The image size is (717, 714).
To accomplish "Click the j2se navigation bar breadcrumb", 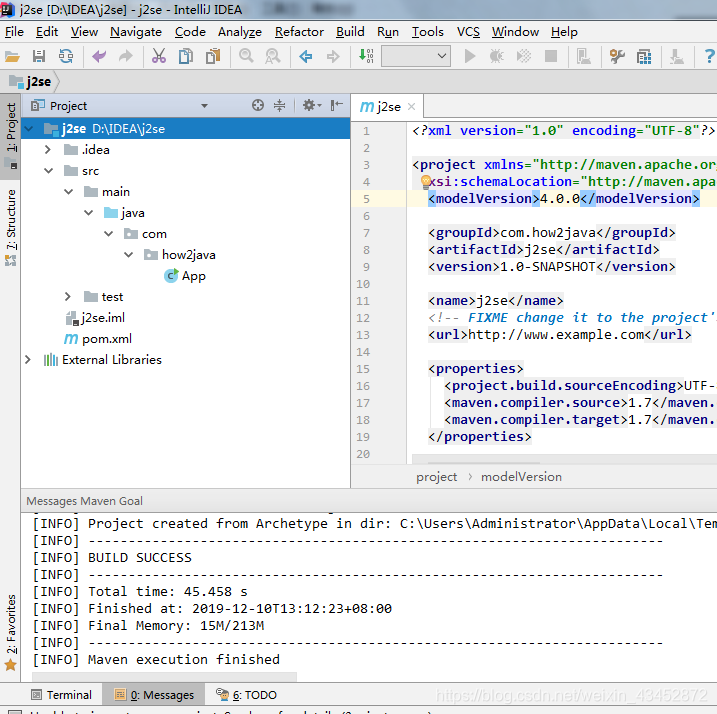I will point(31,81).
